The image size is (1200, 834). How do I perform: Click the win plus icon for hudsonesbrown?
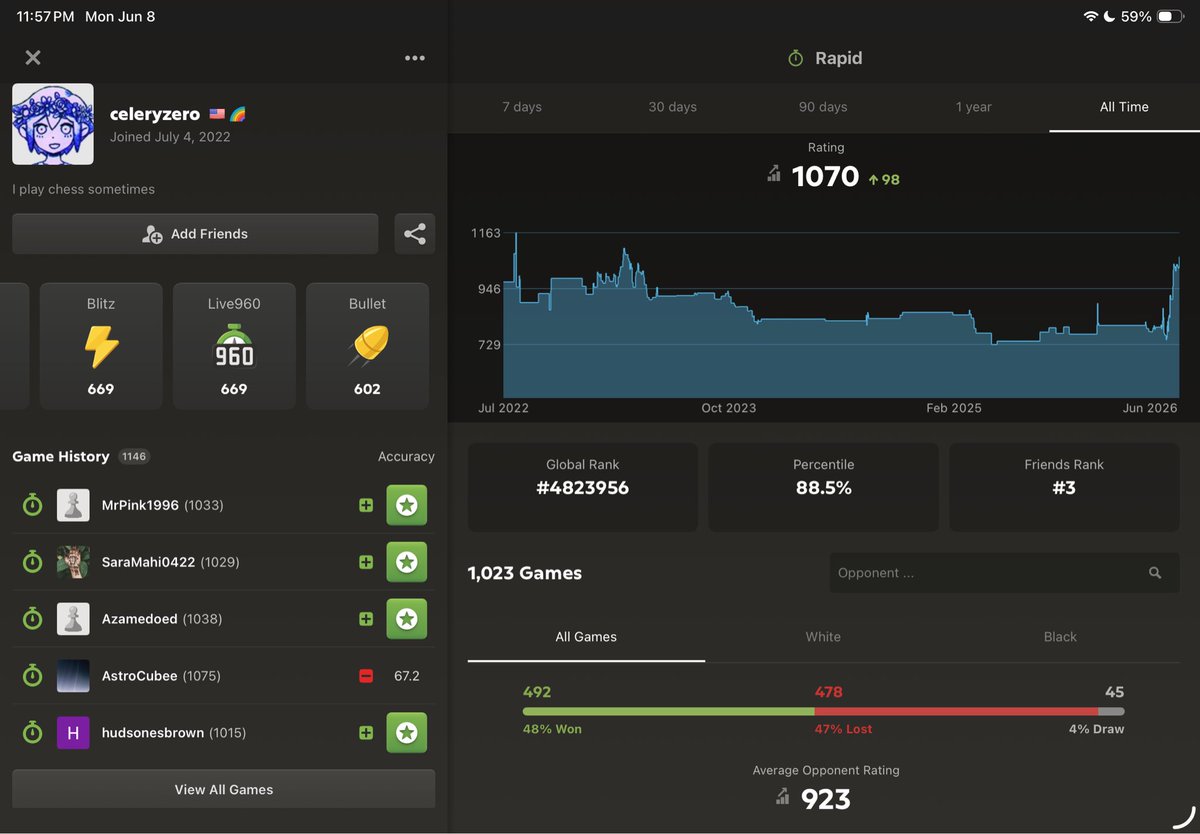366,733
